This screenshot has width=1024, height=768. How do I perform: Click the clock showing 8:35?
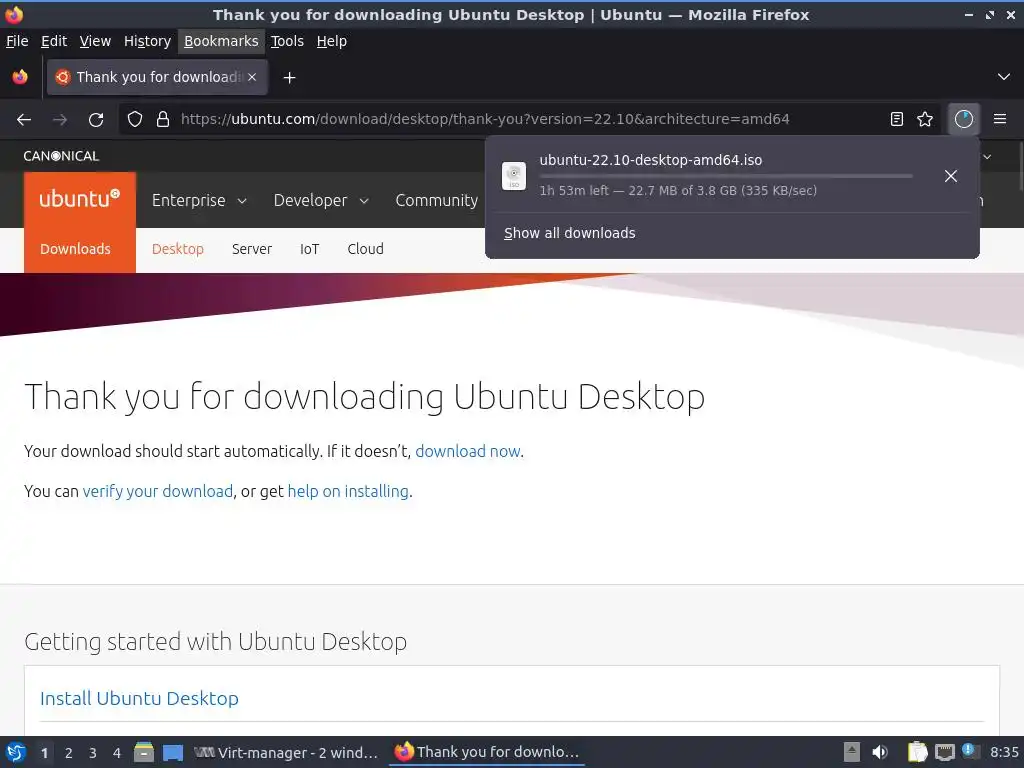pyautogui.click(x=1004, y=752)
